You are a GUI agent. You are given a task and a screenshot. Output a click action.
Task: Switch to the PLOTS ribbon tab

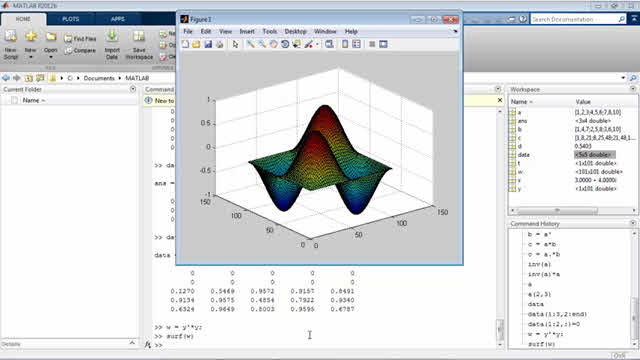(x=71, y=19)
